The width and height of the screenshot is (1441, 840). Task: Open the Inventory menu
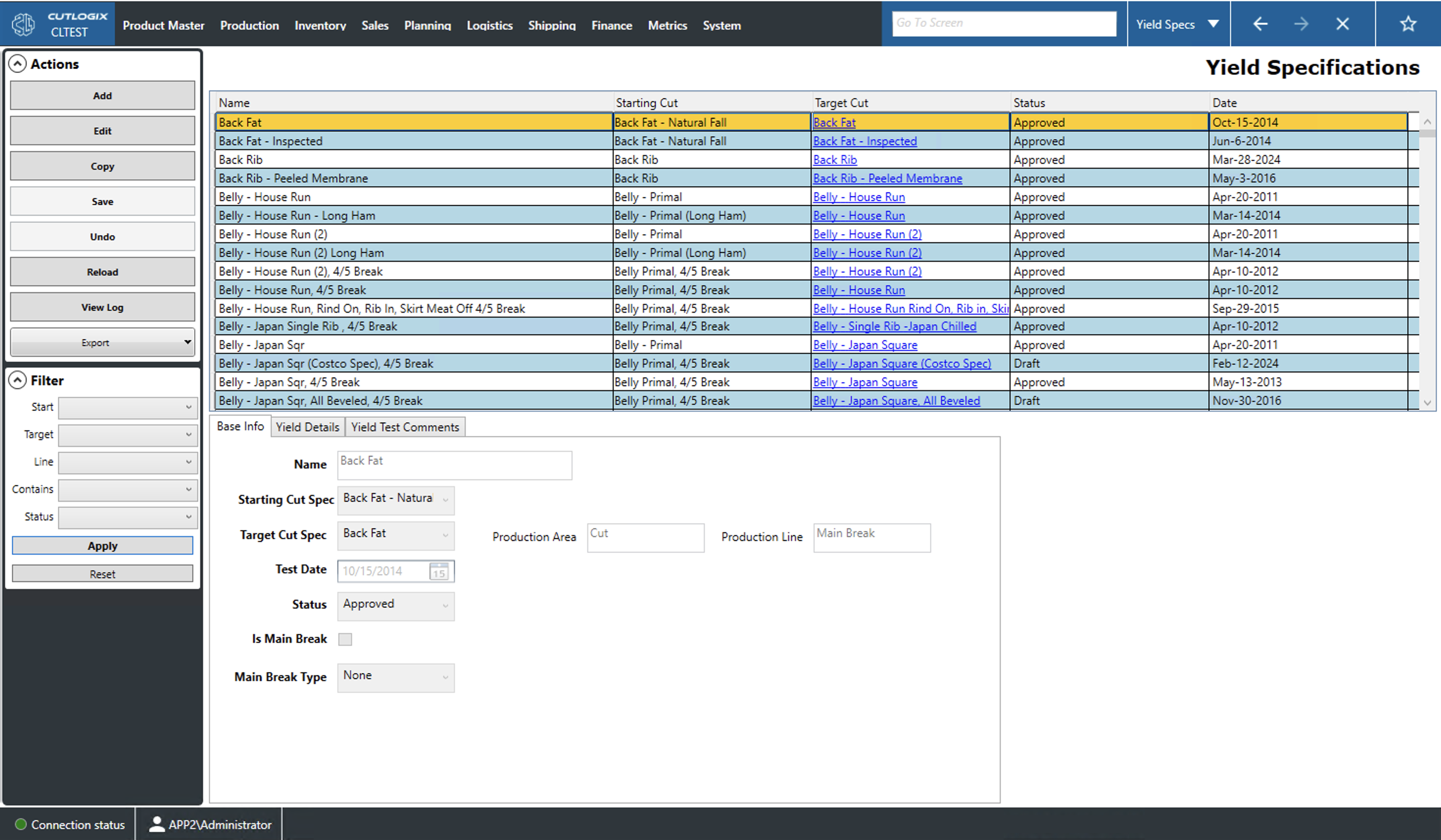320,25
